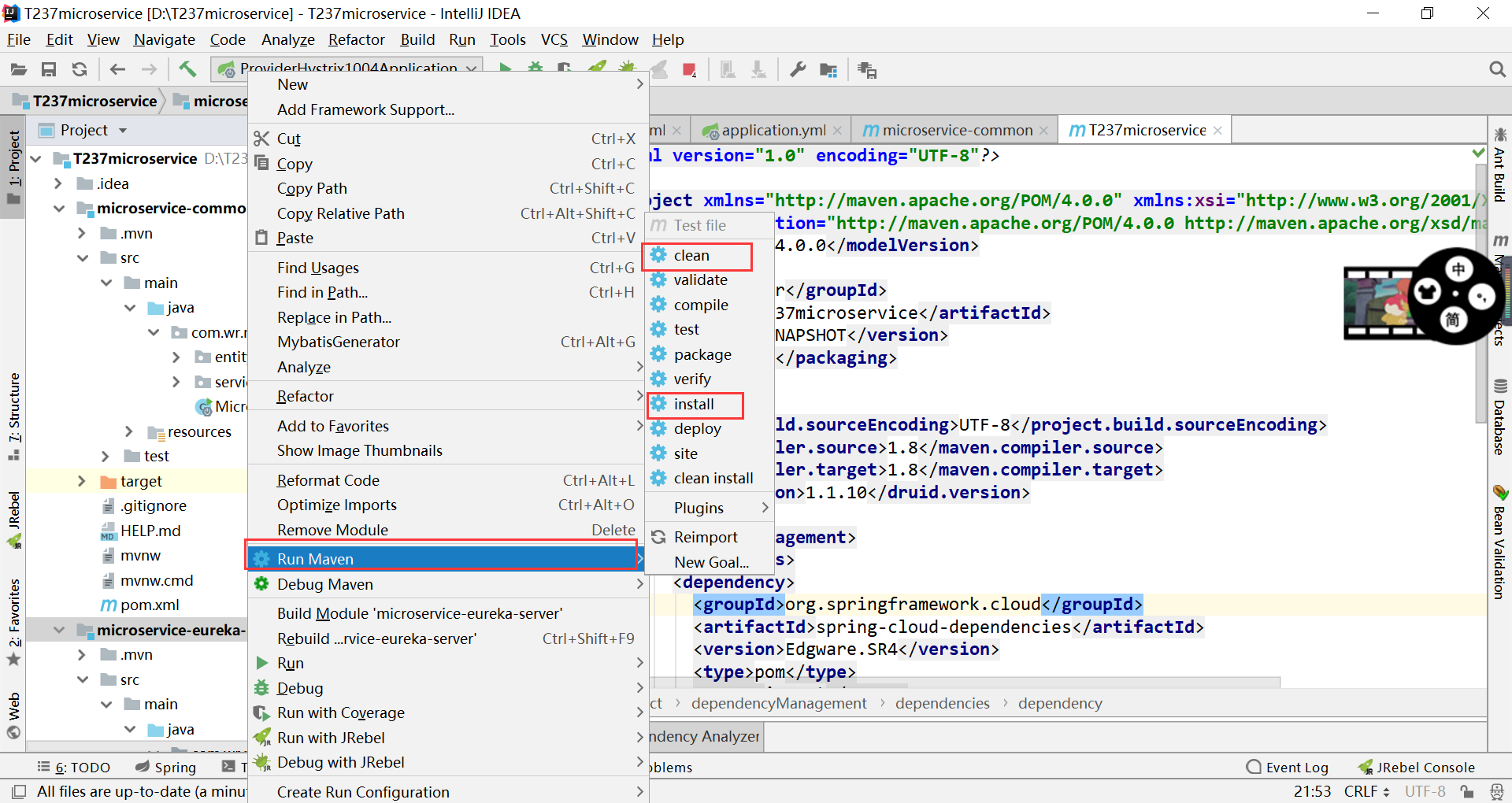
Task: Open the Plugins submenu
Action: (x=709, y=508)
